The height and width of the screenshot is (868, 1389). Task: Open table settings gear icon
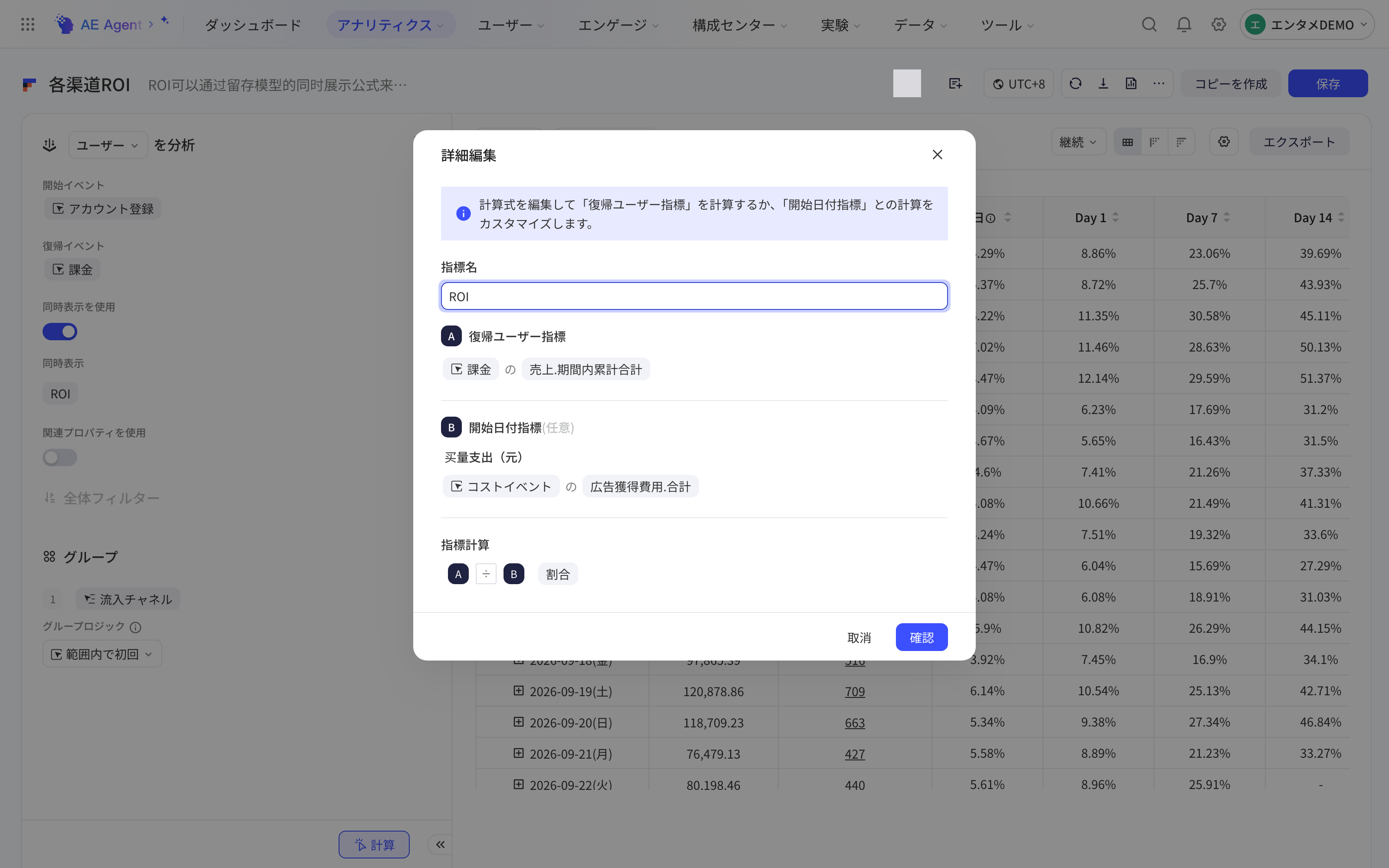(1224, 142)
